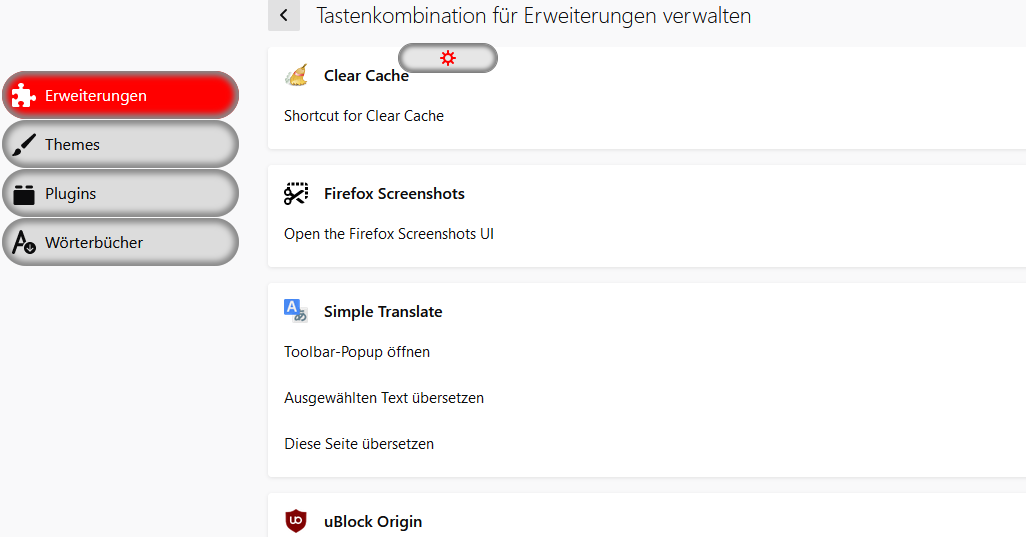Click the Clear Cache broom icon
The width and height of the screenshot is (1026, 537).
pyautogui.click(x=296, y=75)
